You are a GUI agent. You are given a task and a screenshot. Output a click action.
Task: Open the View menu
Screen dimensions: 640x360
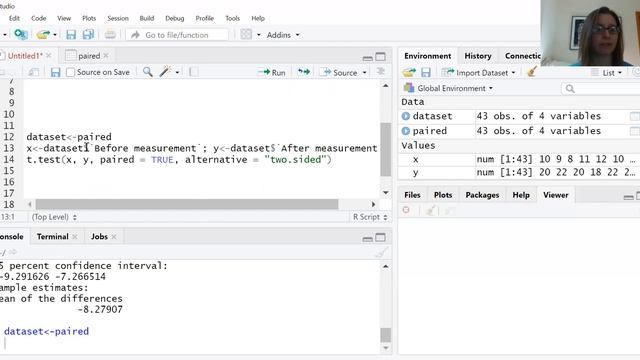tap(64, 18)
